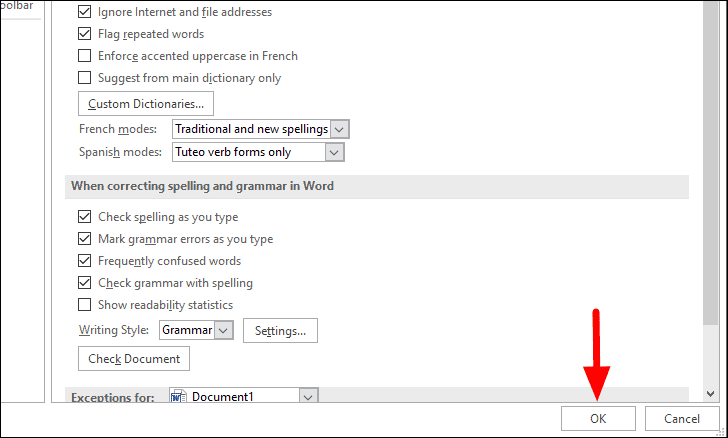Toggle Check grammar with spelling
This screenshot has height=438, width=728.
pyautogui.click(x=84, y=283)
